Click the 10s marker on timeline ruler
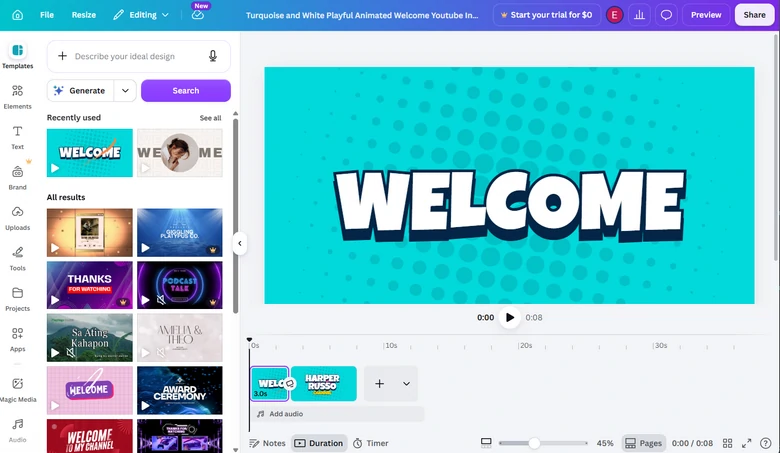780x453 pixels. point(391,345)
